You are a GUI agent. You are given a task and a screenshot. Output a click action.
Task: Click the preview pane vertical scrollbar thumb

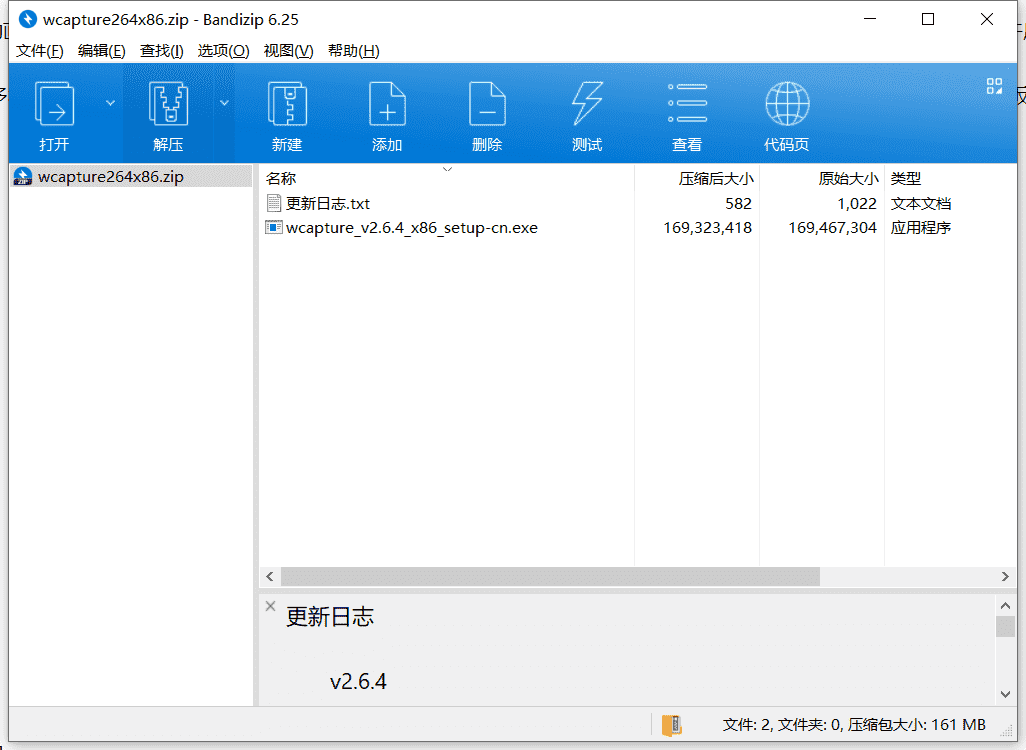pyautogui.click(x=1005, y=626)
